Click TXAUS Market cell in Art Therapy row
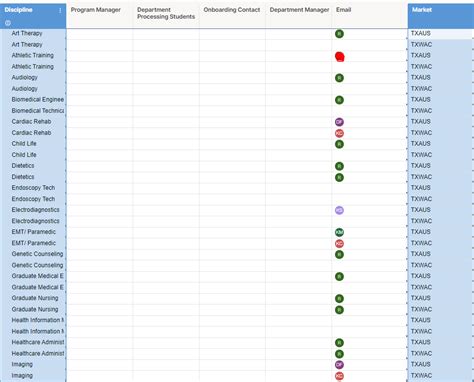This screenshot has width=474, height=382. (x=441, y=33)
